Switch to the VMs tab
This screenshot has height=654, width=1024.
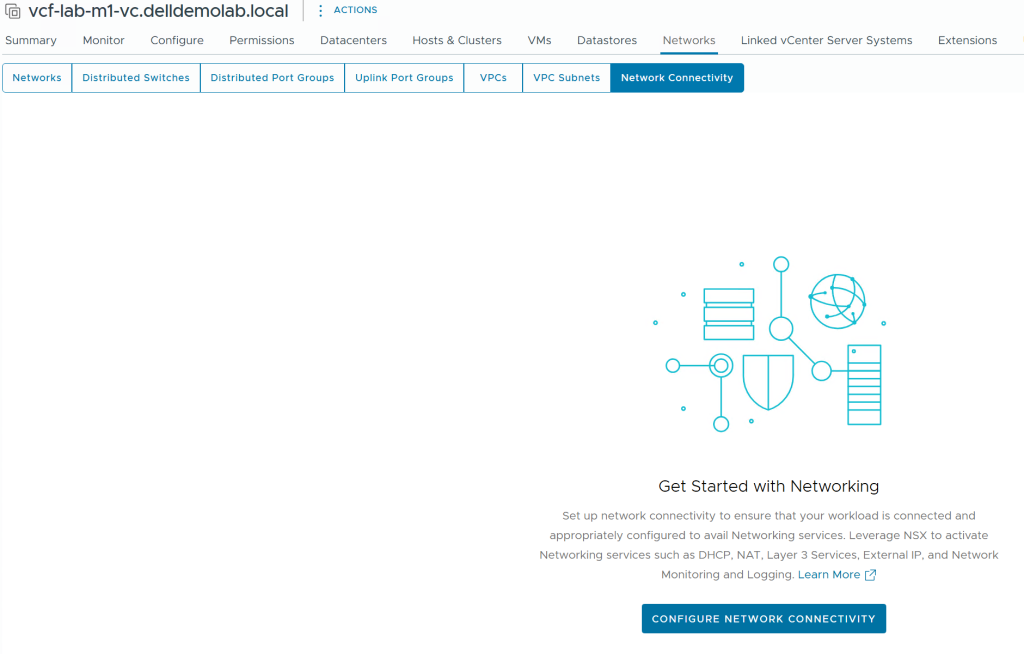click(539, 41)
